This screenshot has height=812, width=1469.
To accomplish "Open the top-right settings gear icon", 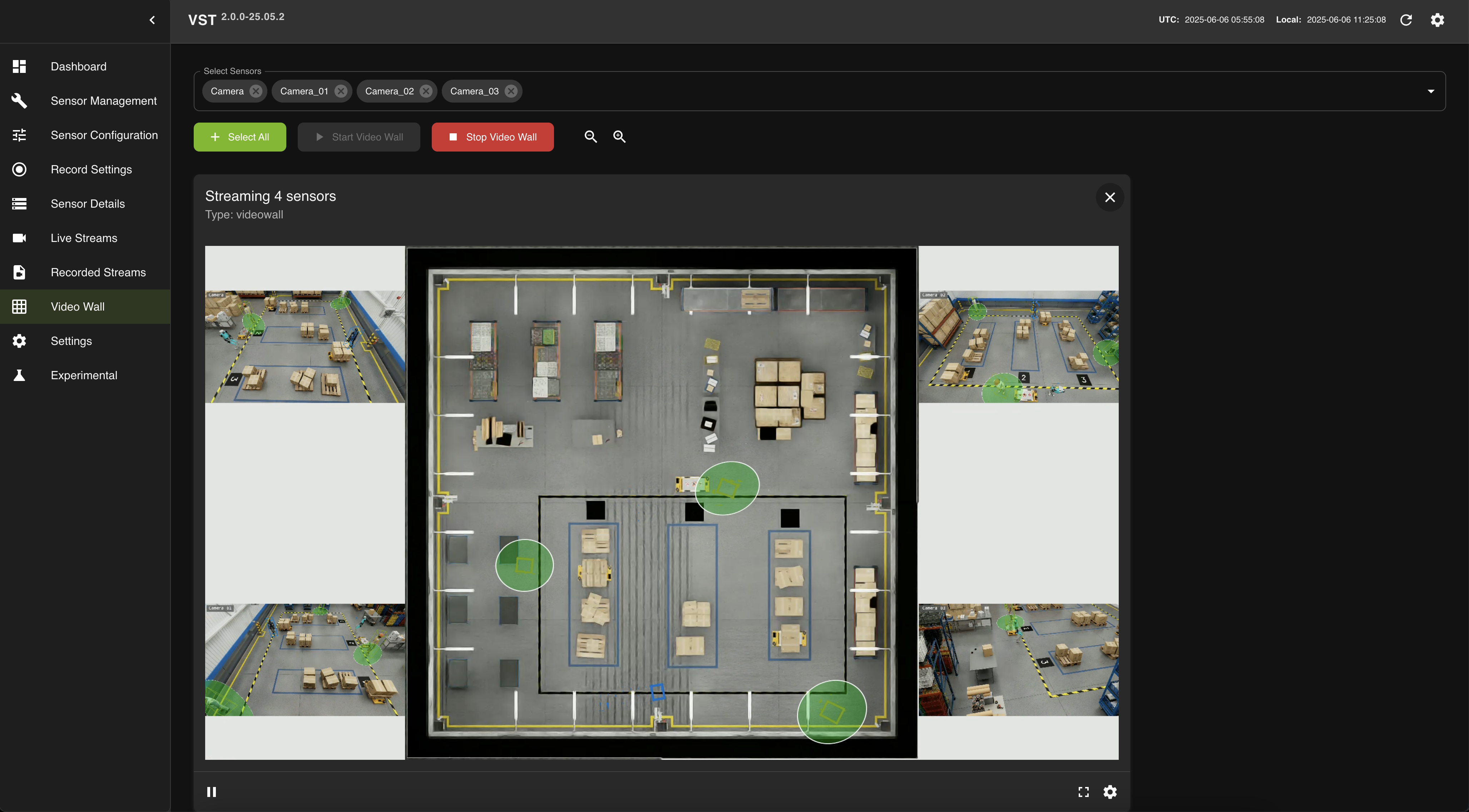I will 1437,20.
